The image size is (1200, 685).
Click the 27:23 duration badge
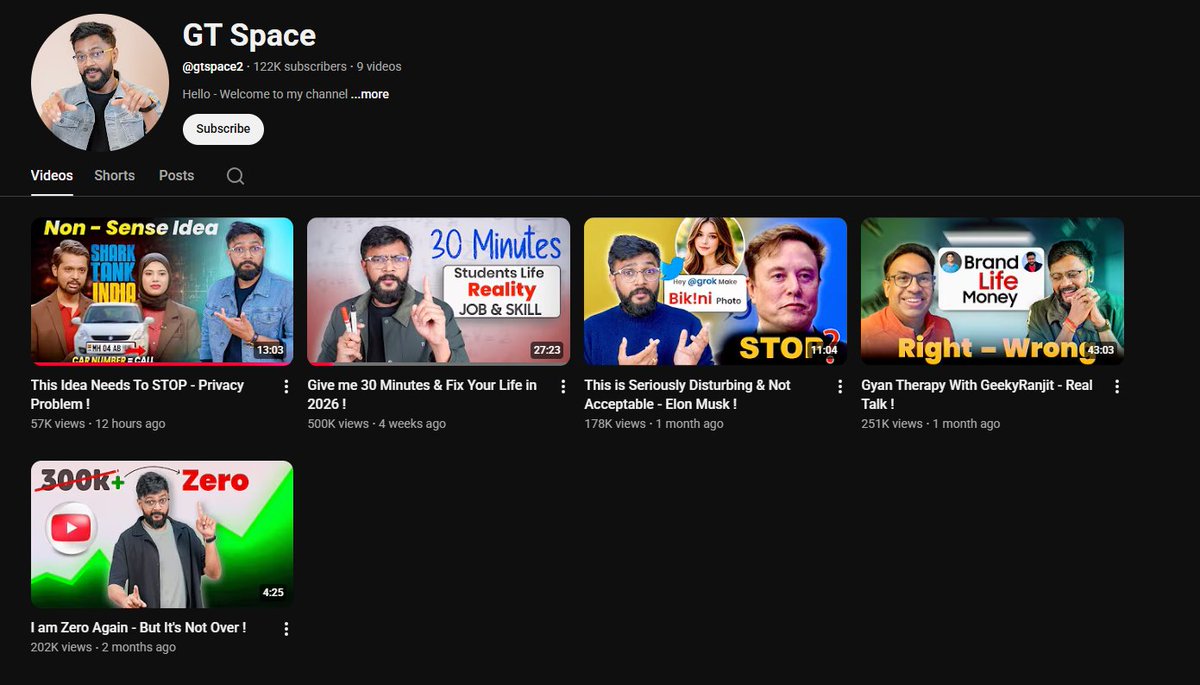point(547,351)
